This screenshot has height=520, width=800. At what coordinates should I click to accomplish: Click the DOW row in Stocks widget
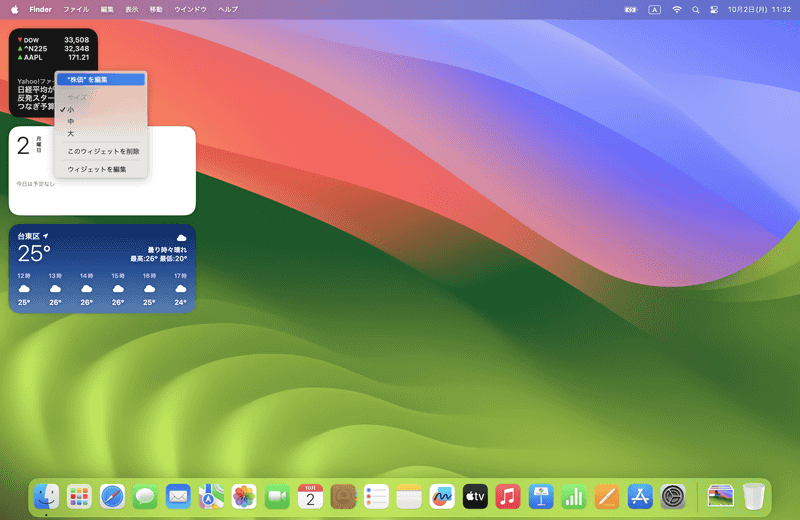click(53, 40)
